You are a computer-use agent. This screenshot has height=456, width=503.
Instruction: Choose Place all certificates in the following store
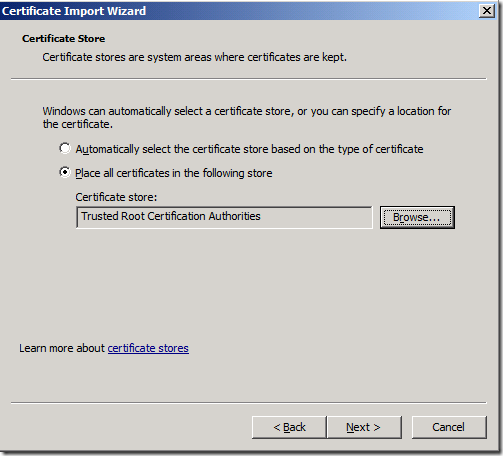click(x=65, y=172)
